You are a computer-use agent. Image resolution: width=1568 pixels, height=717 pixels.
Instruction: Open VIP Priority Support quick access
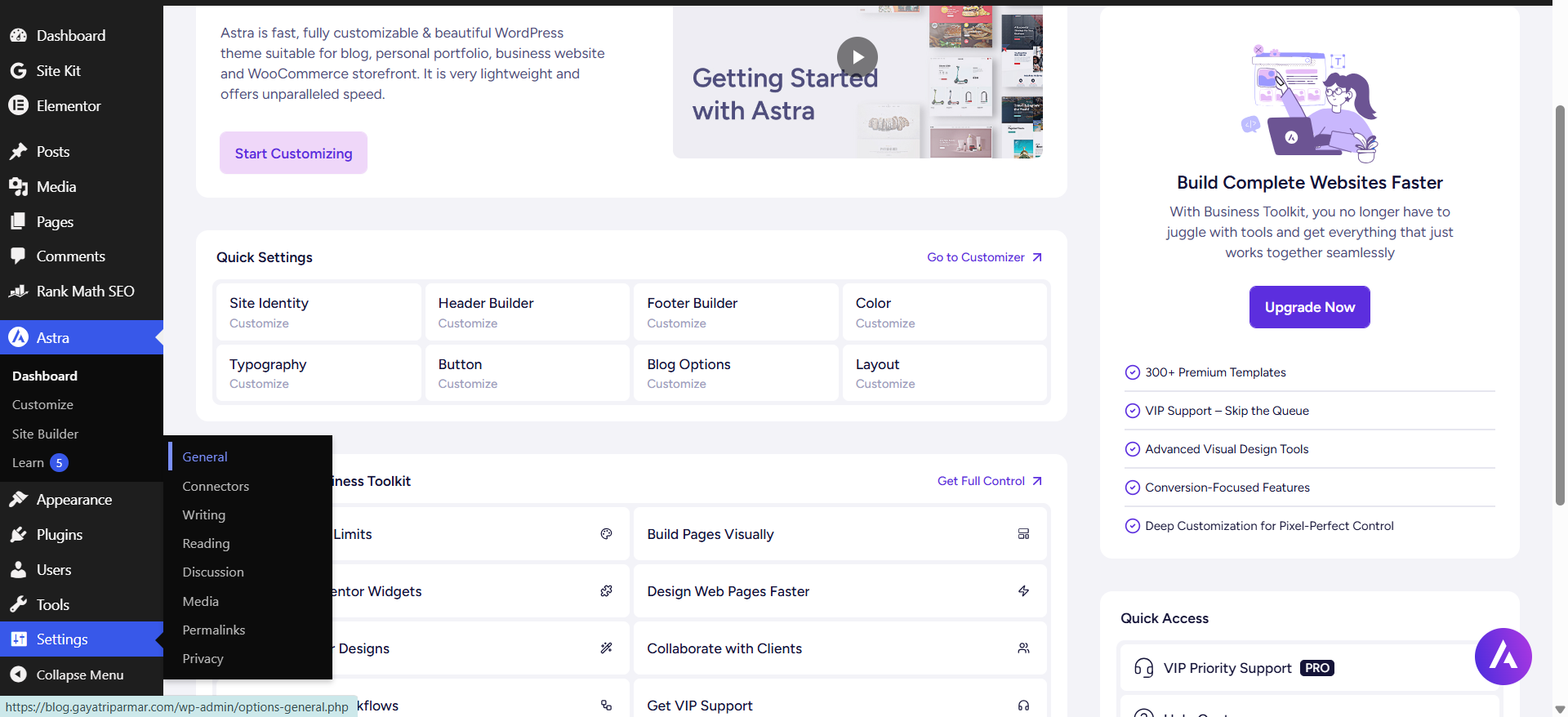click(x=1309, y=668)
